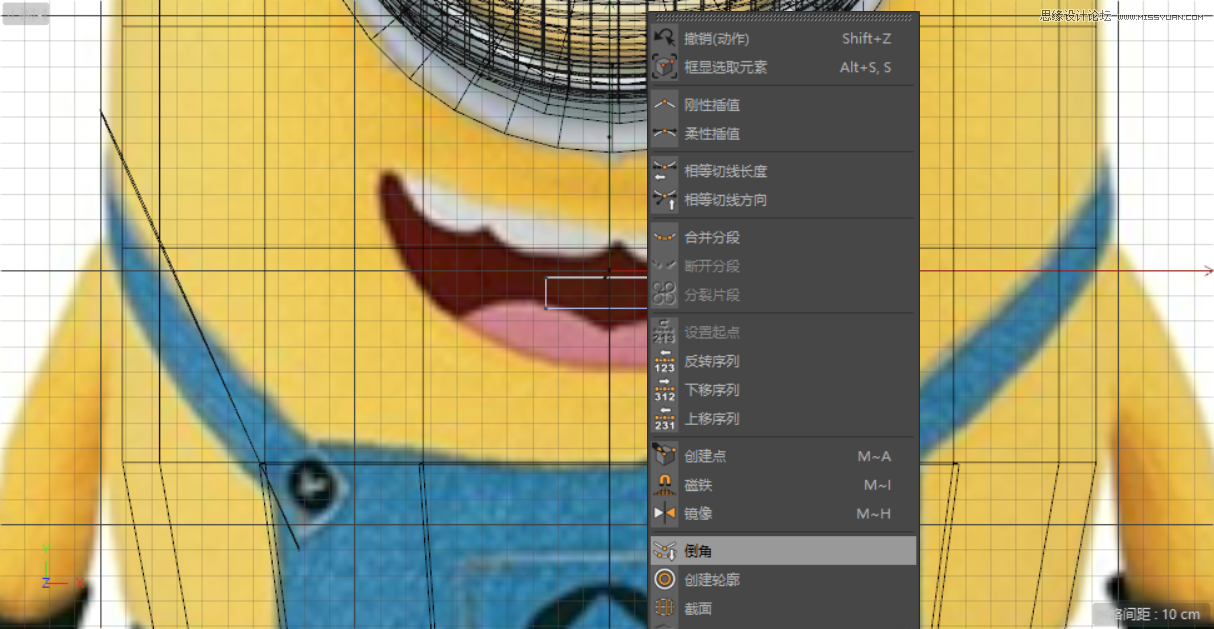Select 上移序列 to shift sequence up
The width and height of the screenshot is (1214, 629).
tap(713, 418)
